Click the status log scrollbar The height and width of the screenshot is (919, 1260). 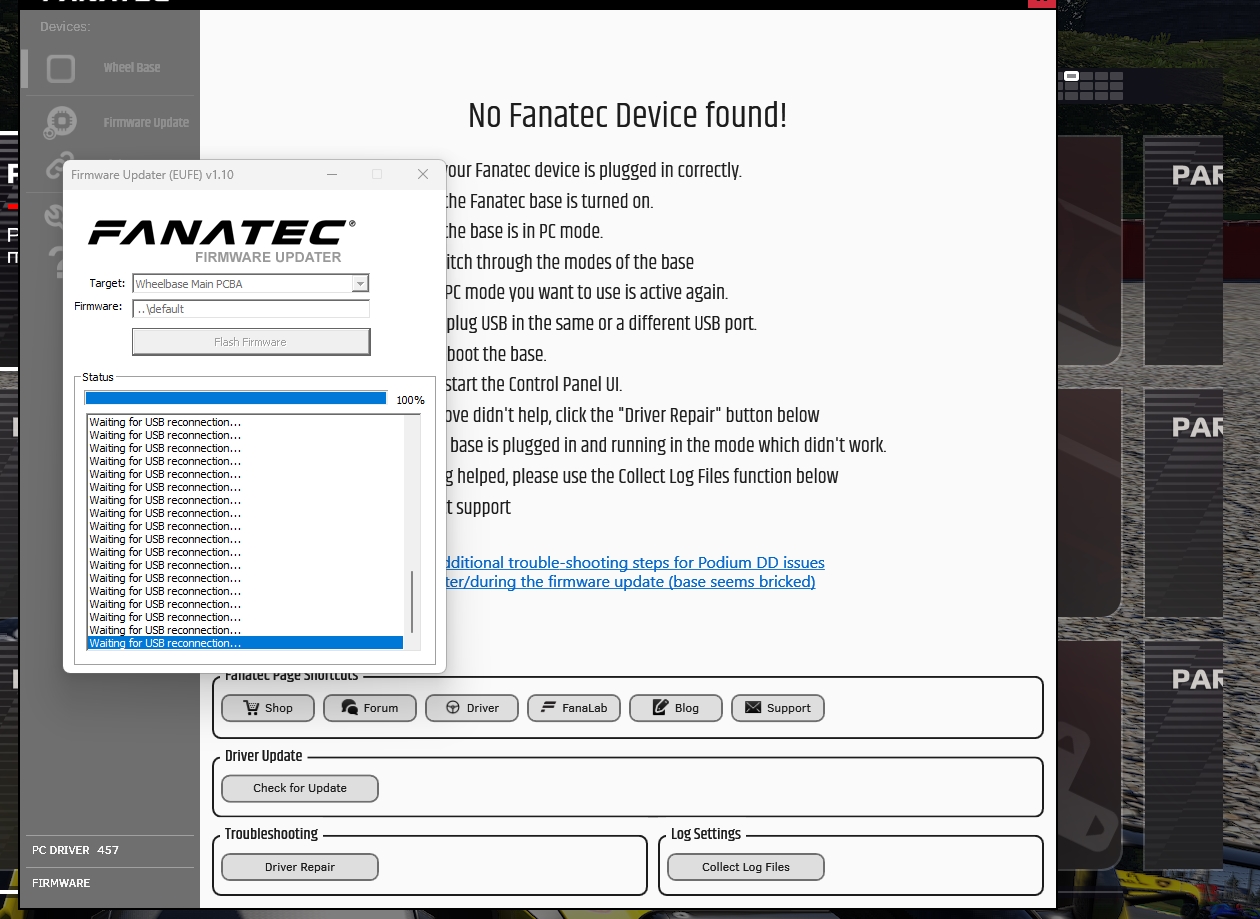(x=412, y=600)
